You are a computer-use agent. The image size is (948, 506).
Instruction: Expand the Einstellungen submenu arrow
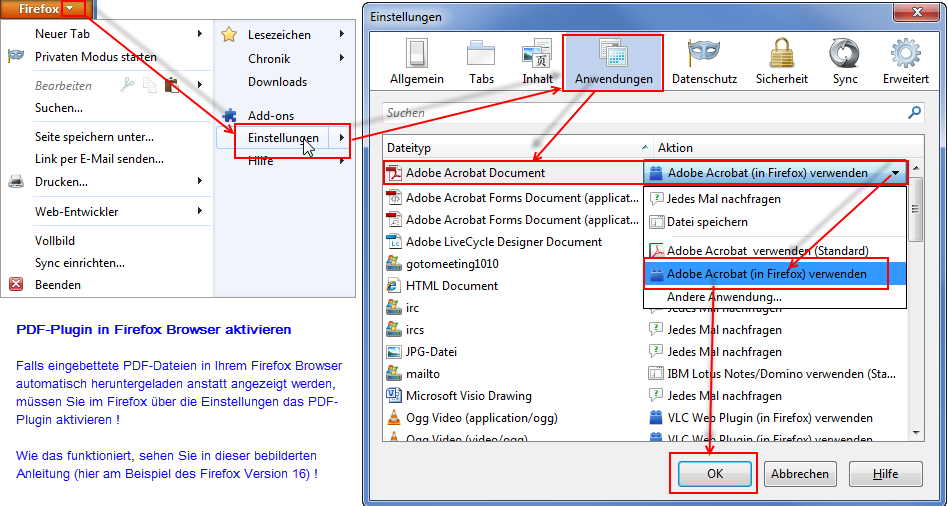click(342, 138)
